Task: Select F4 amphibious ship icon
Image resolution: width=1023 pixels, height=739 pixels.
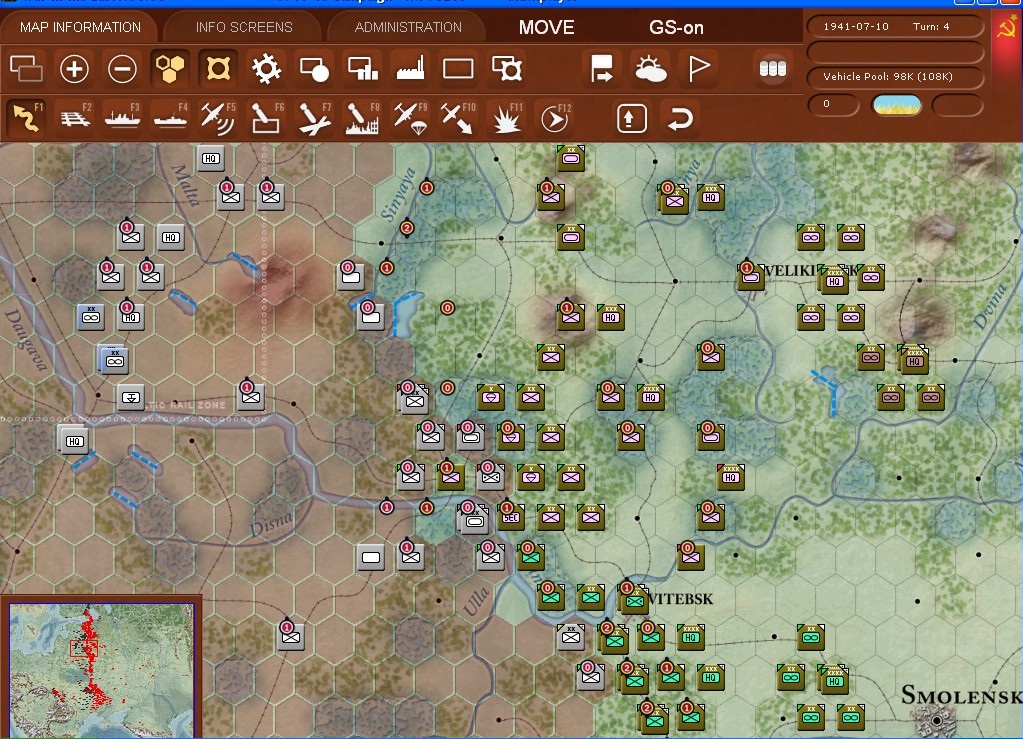Action: [x=171, y=118]
